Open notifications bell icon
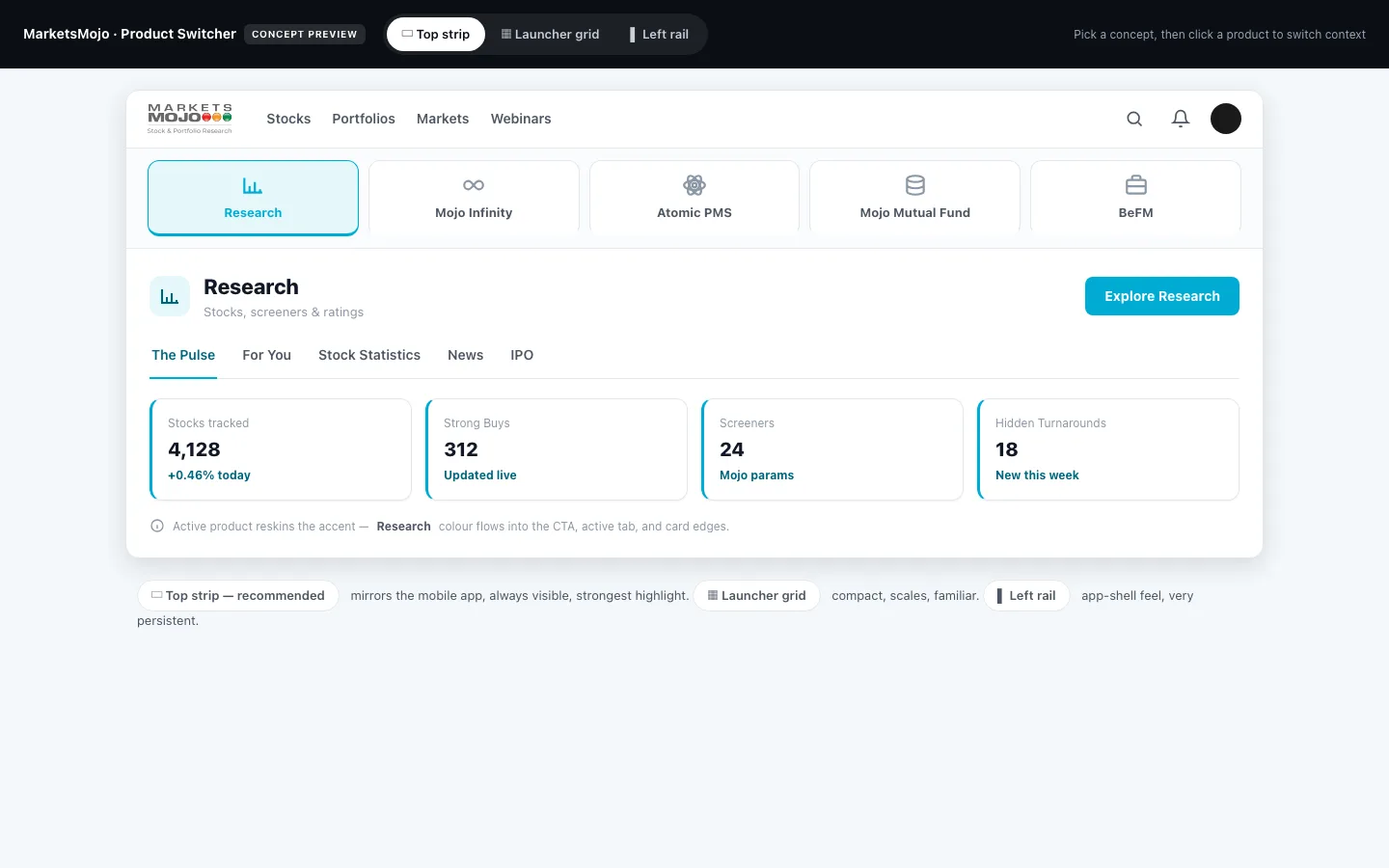Image resolution: width=1389 pixels, height=868 pixels. tap(1181, 119)
